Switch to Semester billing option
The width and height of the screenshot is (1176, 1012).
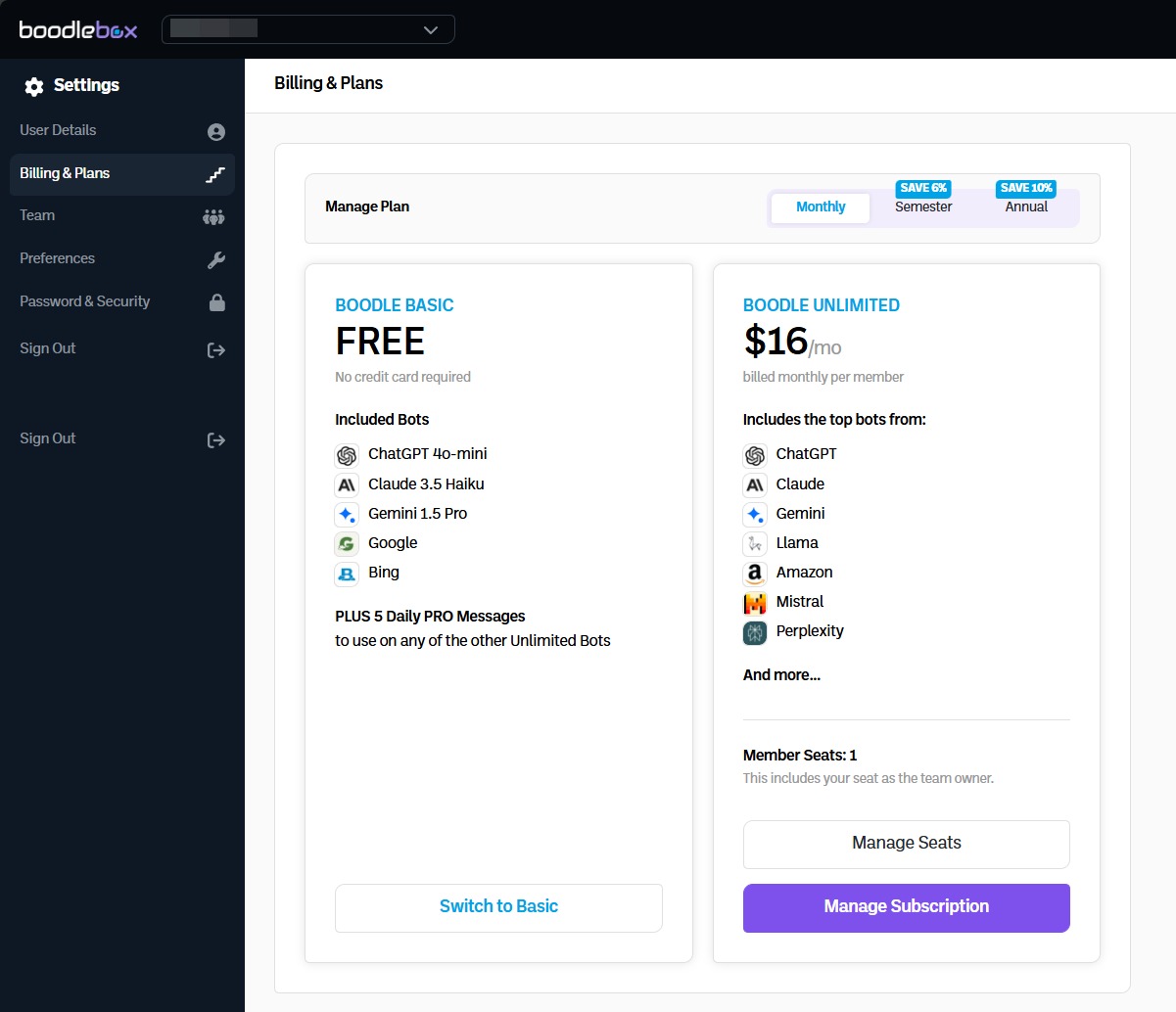point(922,207)
